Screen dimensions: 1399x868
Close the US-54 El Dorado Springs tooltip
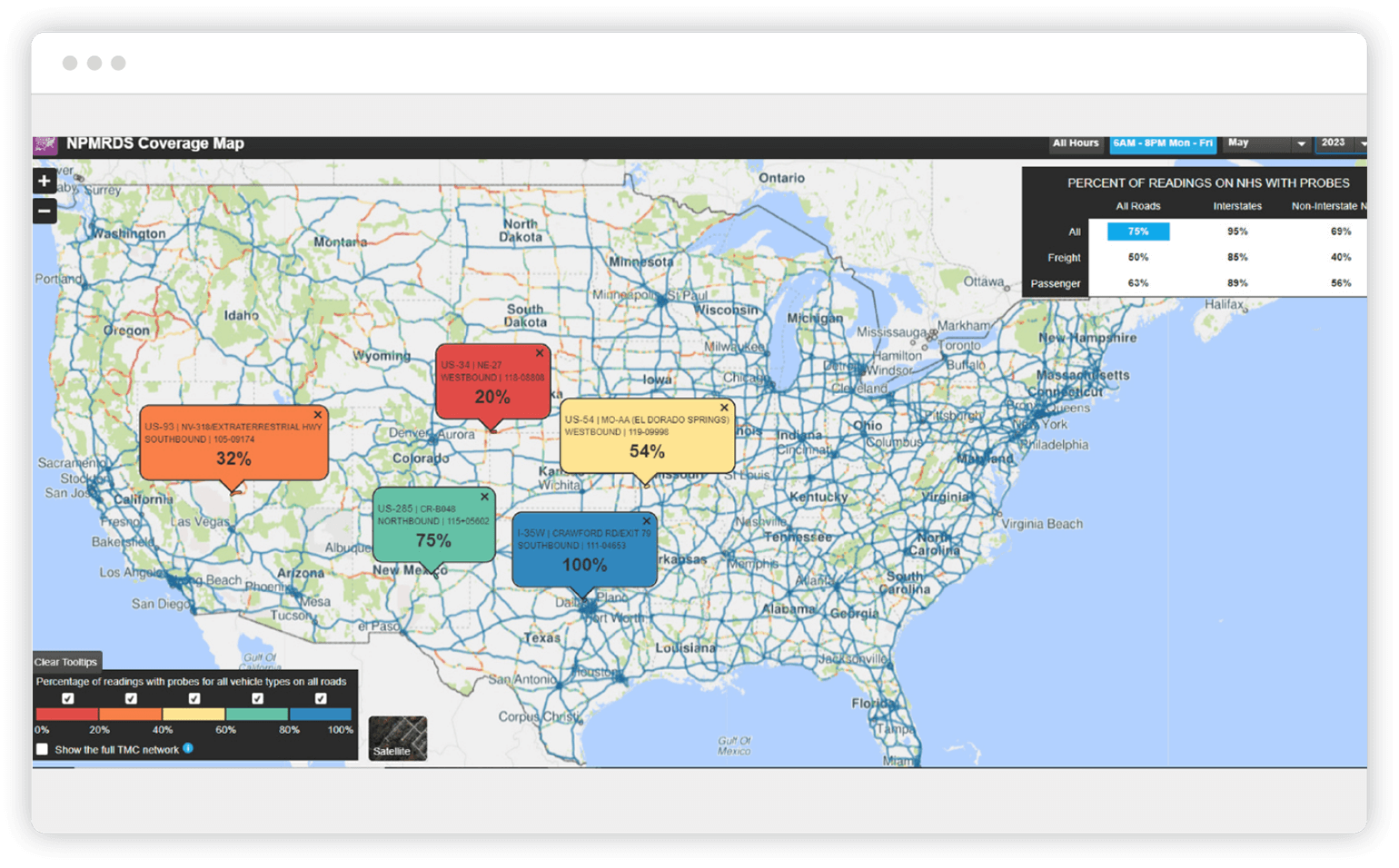724,407
